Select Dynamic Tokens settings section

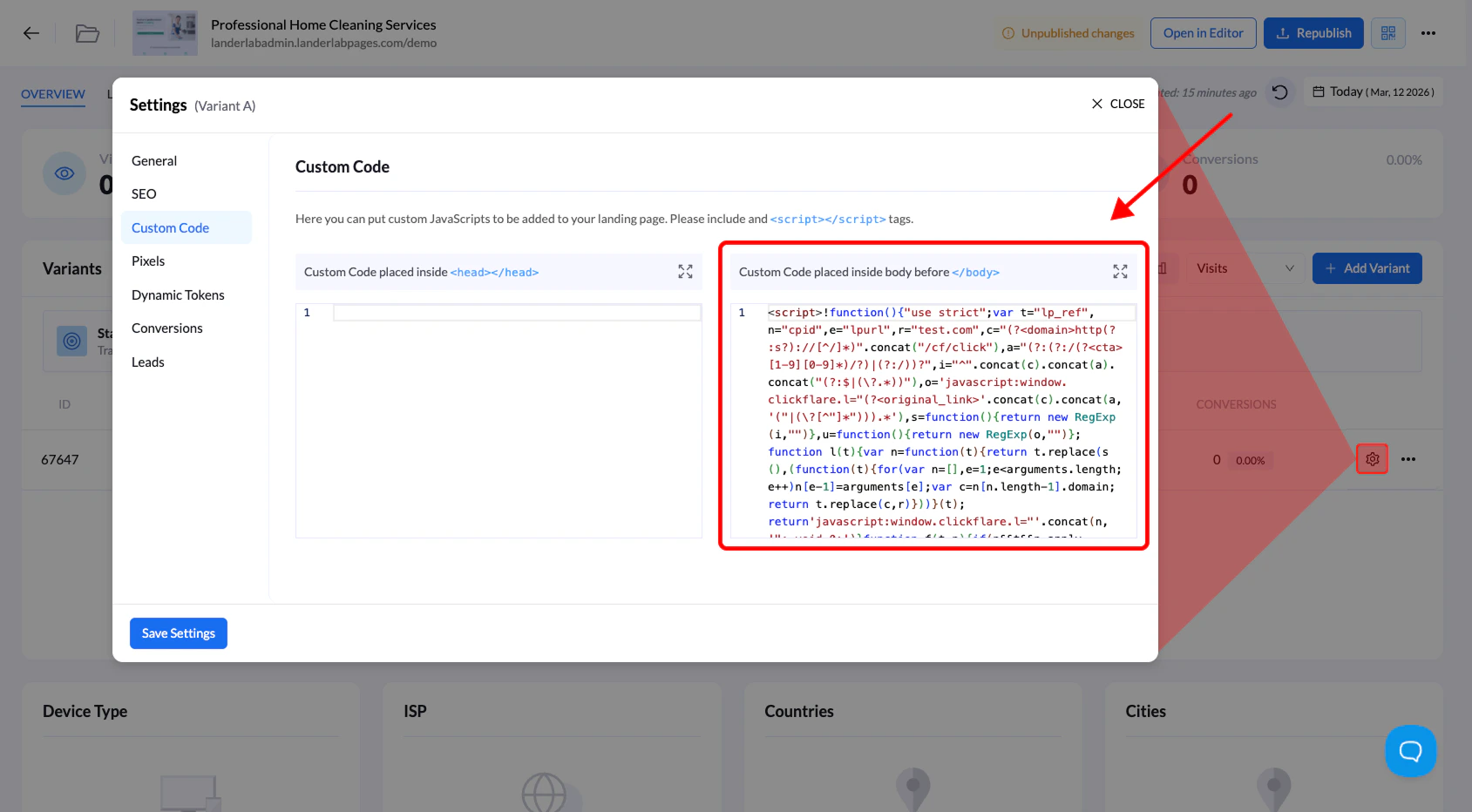click(x=186, y=295)
